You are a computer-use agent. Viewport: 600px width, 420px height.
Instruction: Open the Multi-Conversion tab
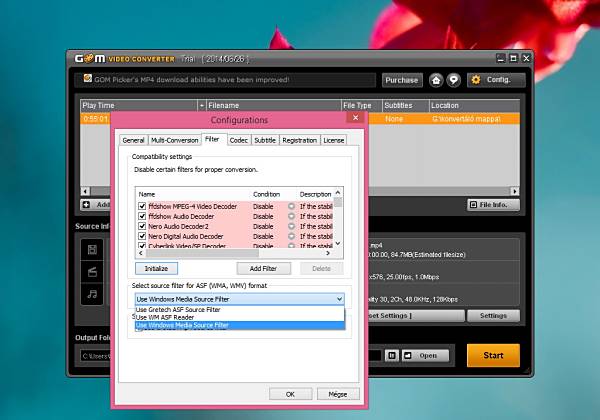(x=174, y=140)
